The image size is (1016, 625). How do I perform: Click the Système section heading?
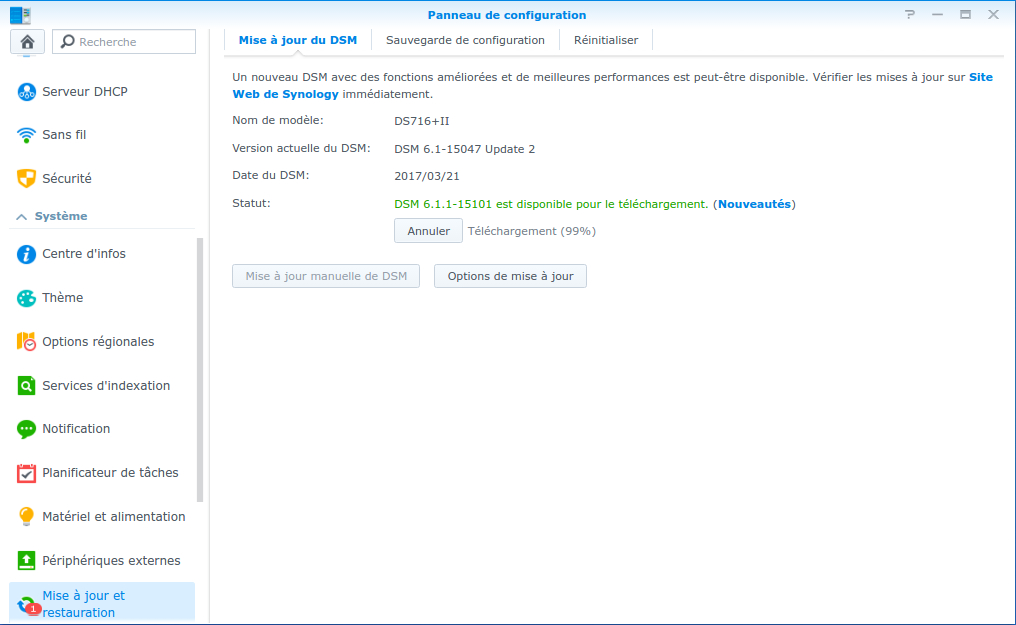click(61, 216)
